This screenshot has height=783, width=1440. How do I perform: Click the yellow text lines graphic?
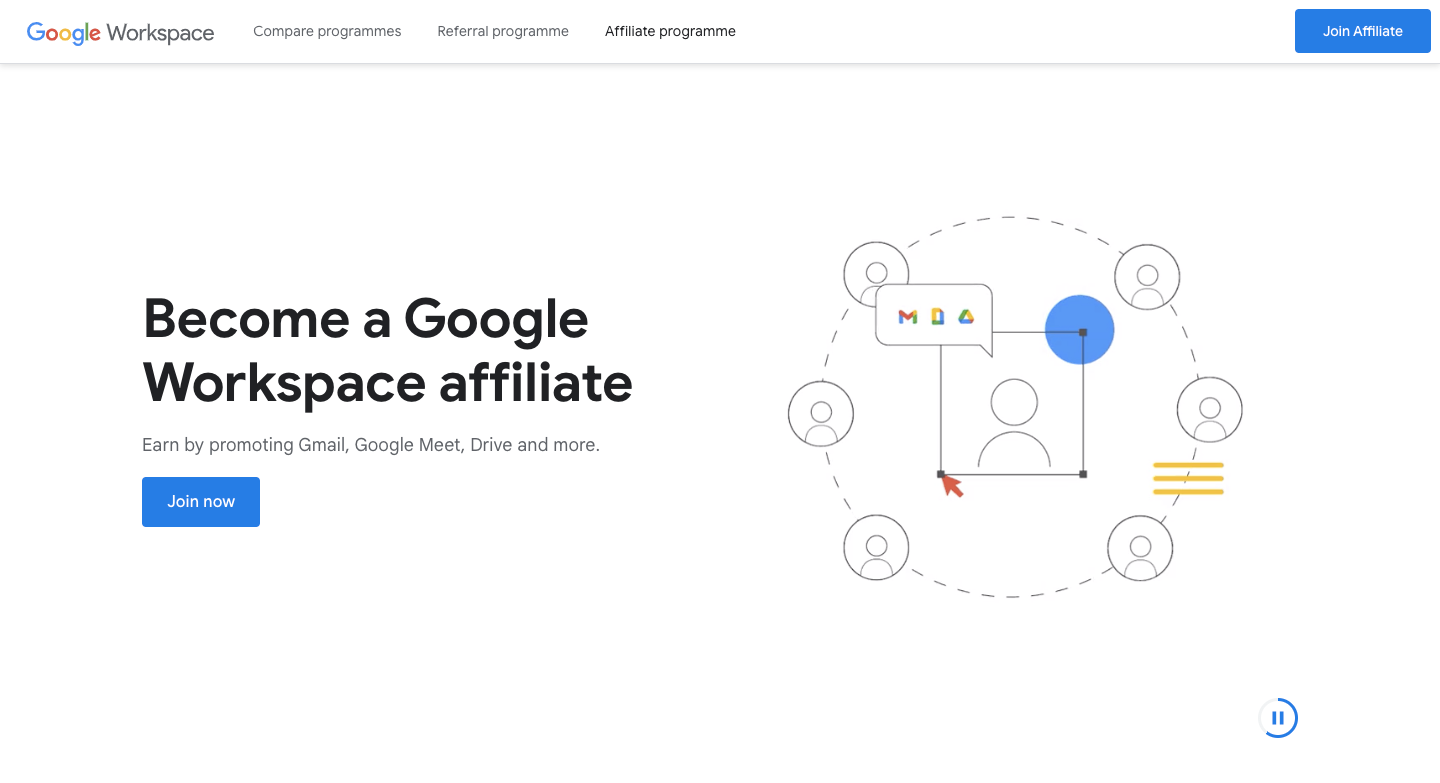pos(1188,478)
